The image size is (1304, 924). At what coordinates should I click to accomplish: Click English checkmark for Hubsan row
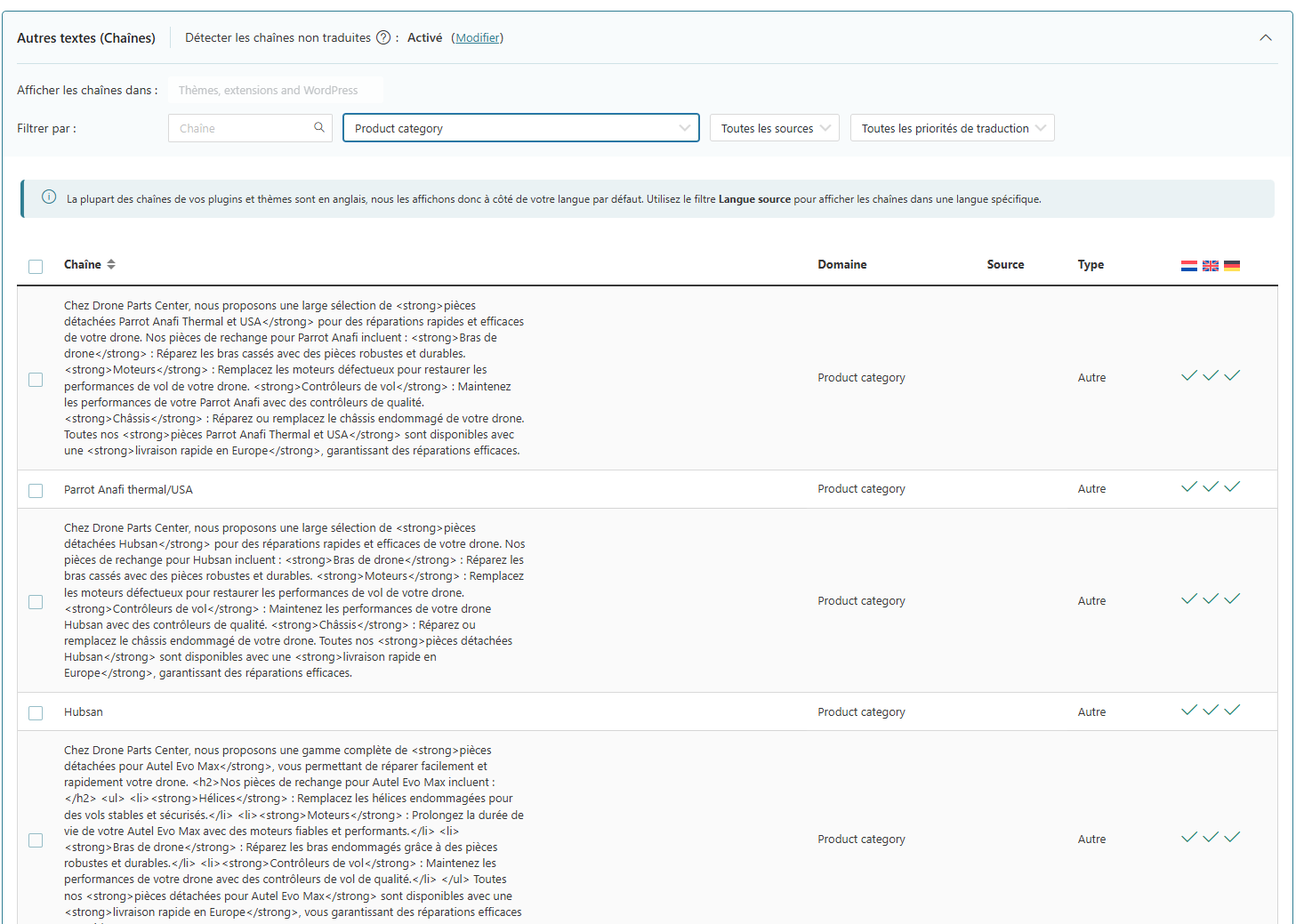pos(1211,710)
